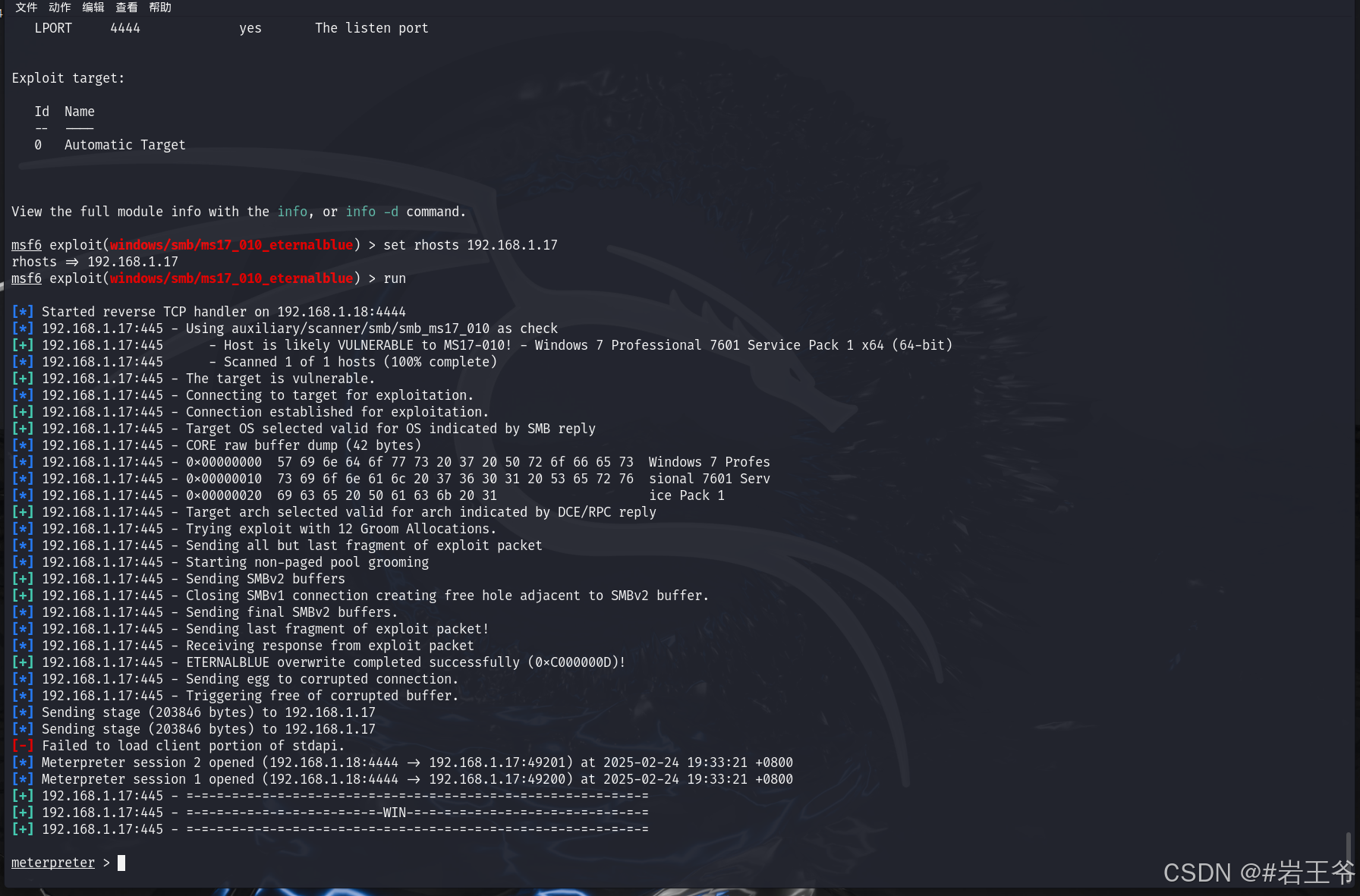Image resolution: width=1360 pixels, height=896 pixels.
Task: Open the 动作 (Actions) menu
Action: pyautogui.click(x=59, y=7)
